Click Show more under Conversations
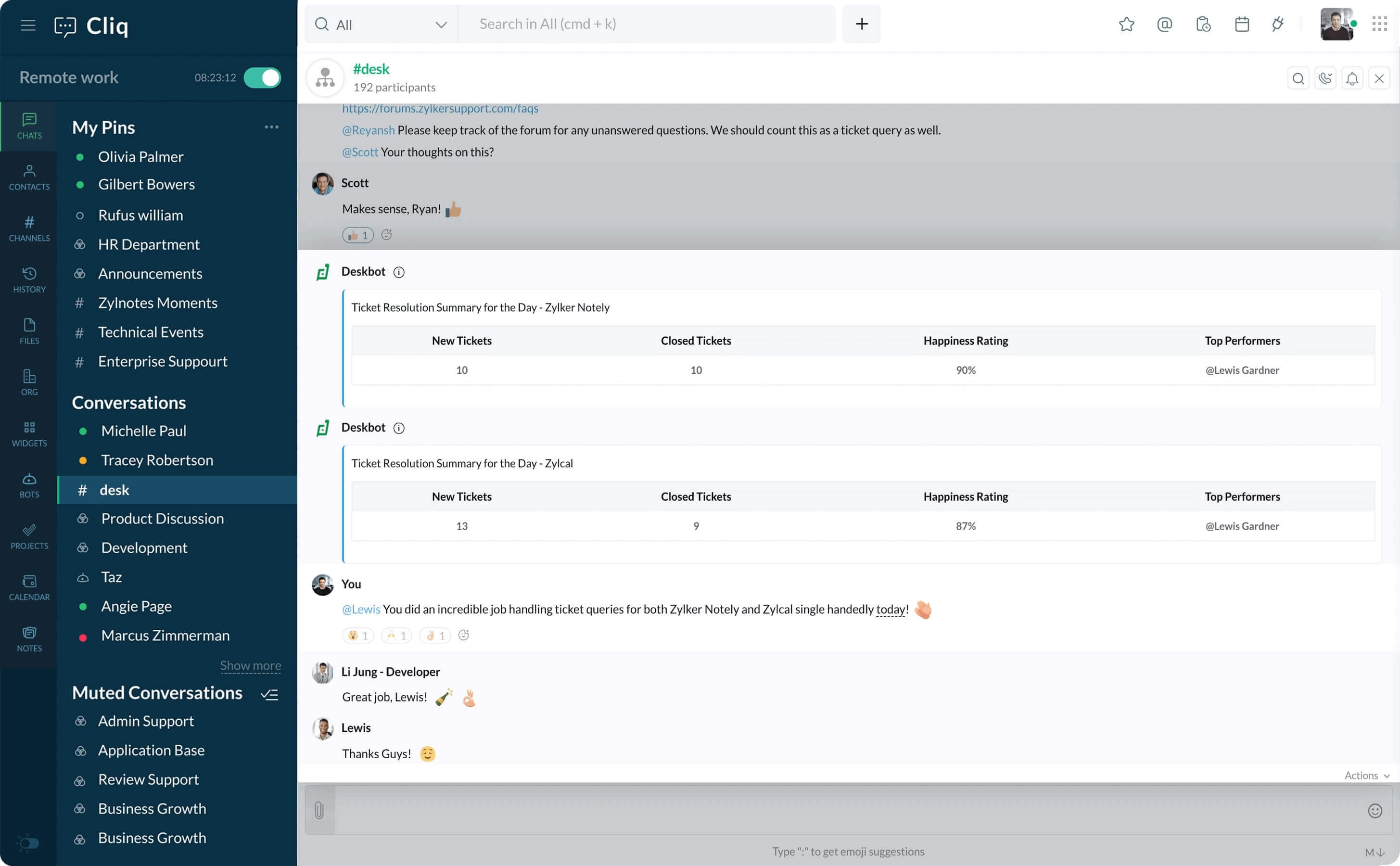Viewport: 1400px width, 866px height. click(x=250, y=665)
